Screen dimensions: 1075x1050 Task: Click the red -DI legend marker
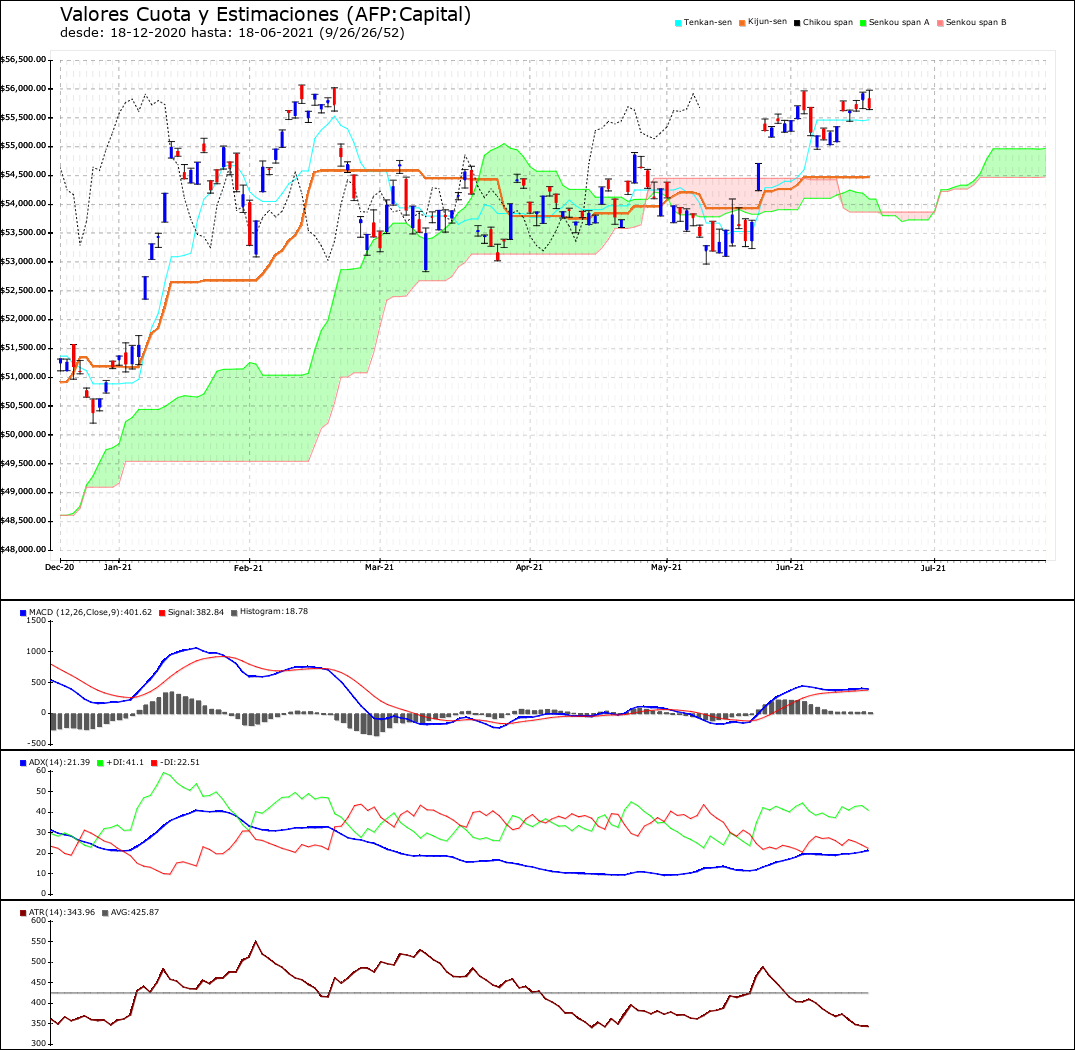point(154,763)
